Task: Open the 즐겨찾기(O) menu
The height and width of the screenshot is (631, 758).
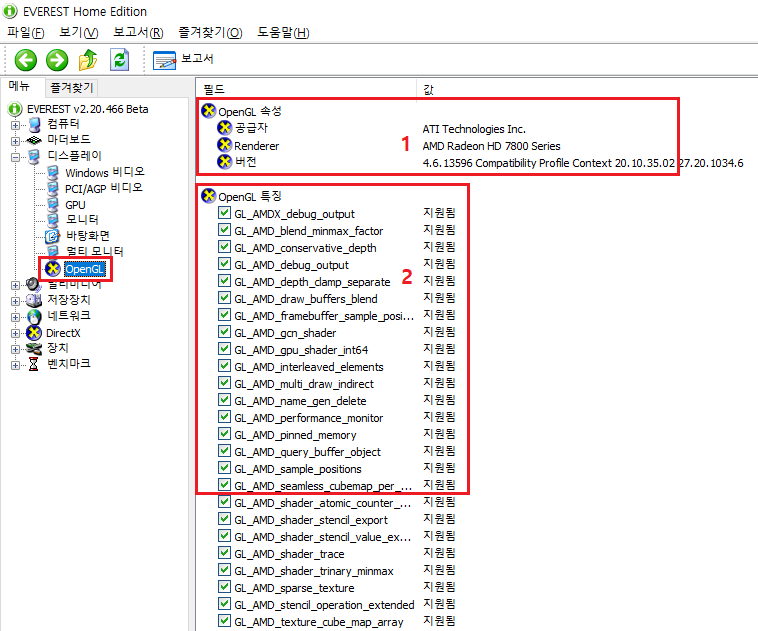Action: (x=210, y=32)
